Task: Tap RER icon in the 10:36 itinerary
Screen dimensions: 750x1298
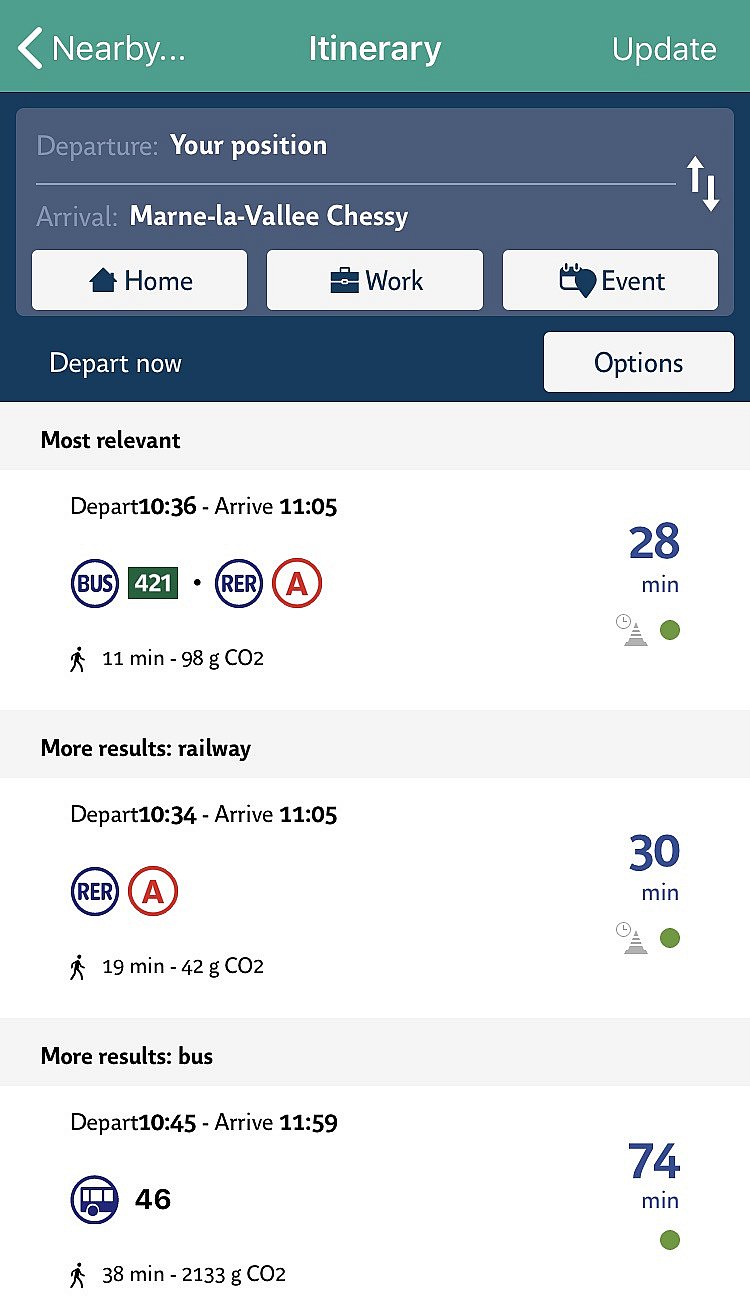Action: (x=239, y=584)
